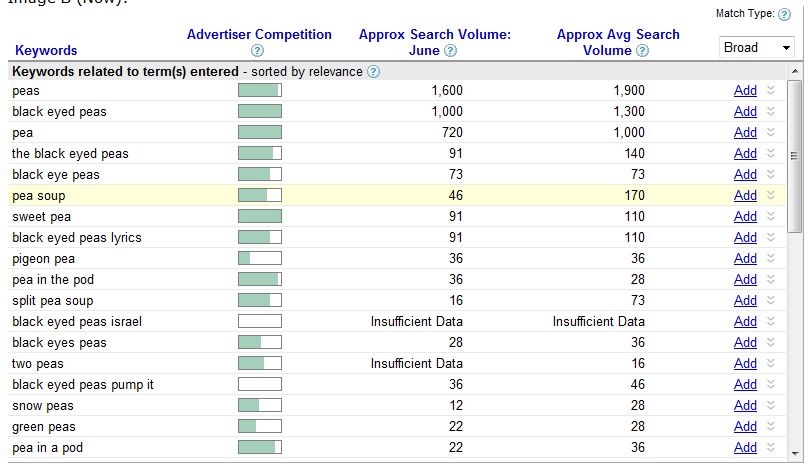Expand options chevron for black eyed peas row

[x=770, y=111]
